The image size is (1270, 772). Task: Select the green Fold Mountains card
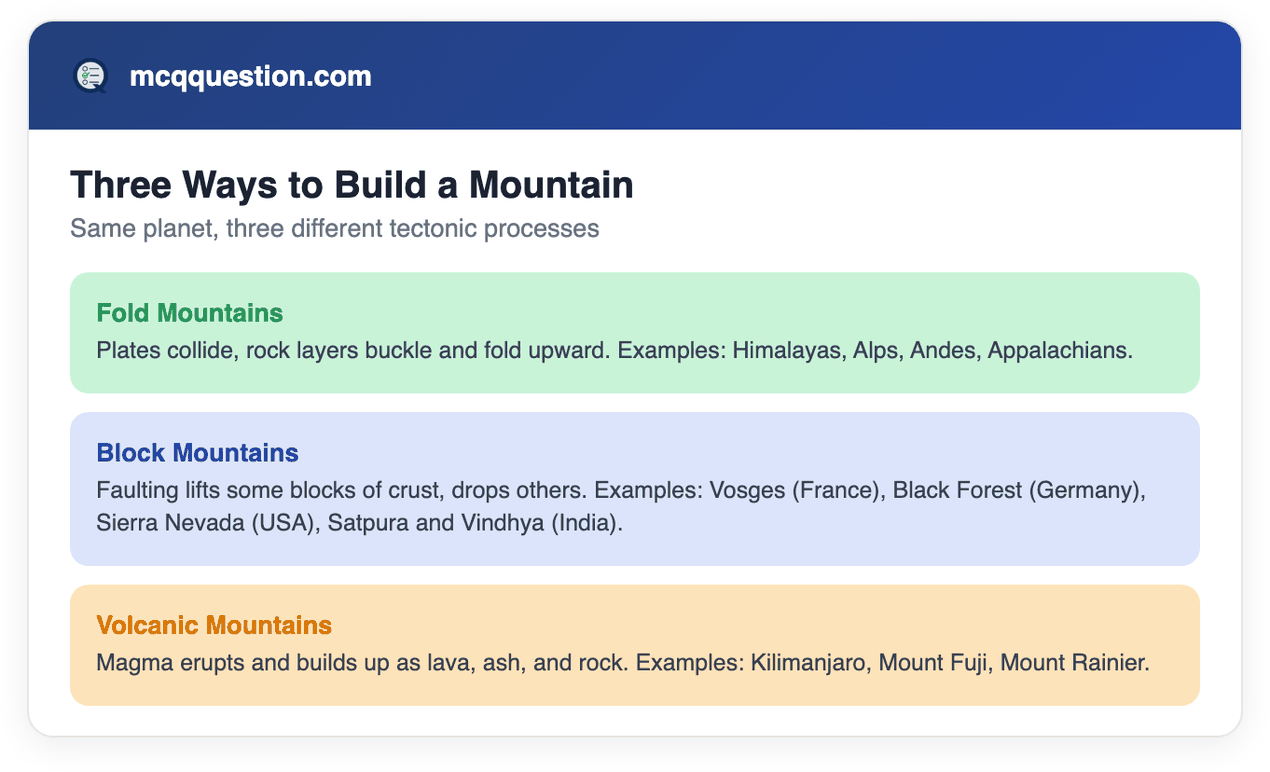point(635,333)
